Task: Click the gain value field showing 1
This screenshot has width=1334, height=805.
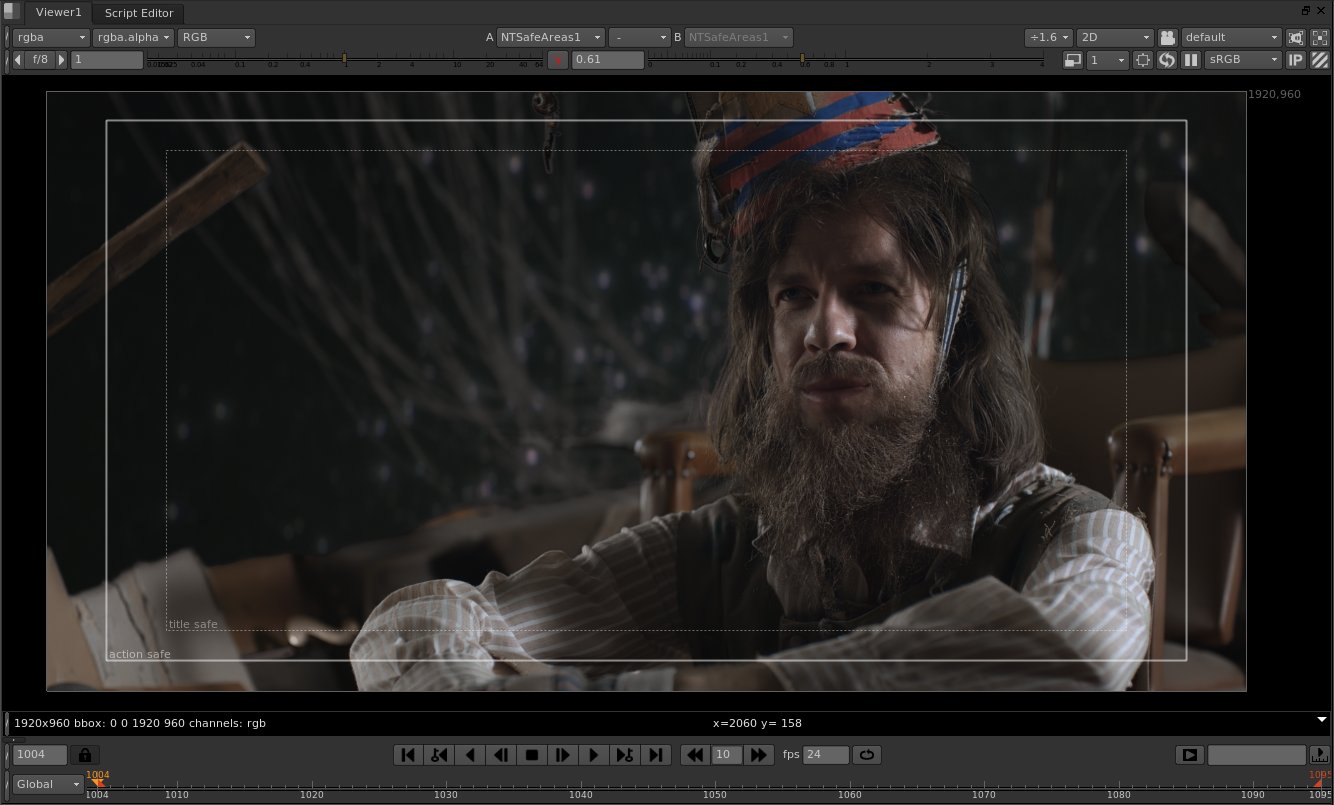Action: (107, 60)
